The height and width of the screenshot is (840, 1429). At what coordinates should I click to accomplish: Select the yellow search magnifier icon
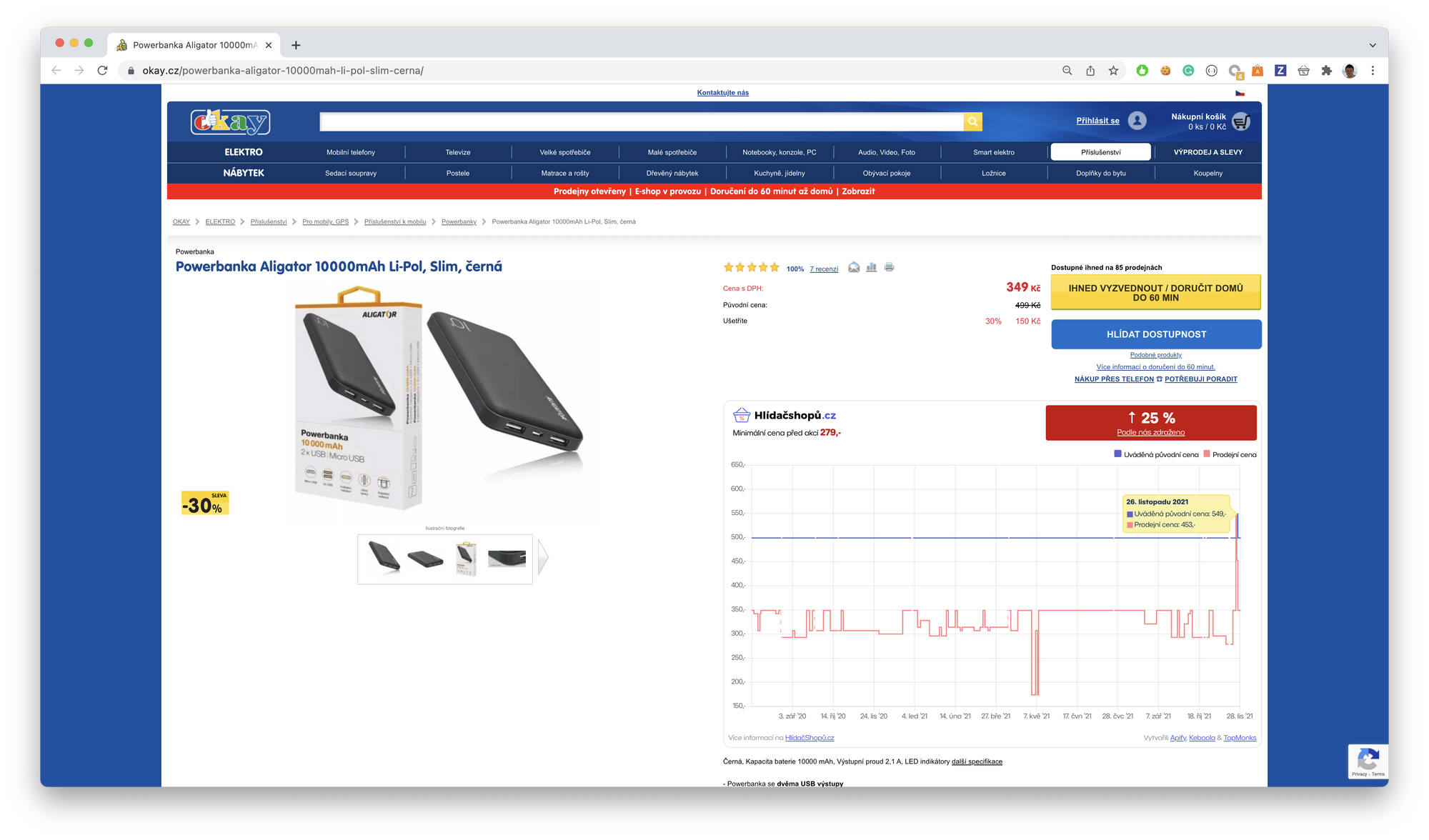coord(972,121)
